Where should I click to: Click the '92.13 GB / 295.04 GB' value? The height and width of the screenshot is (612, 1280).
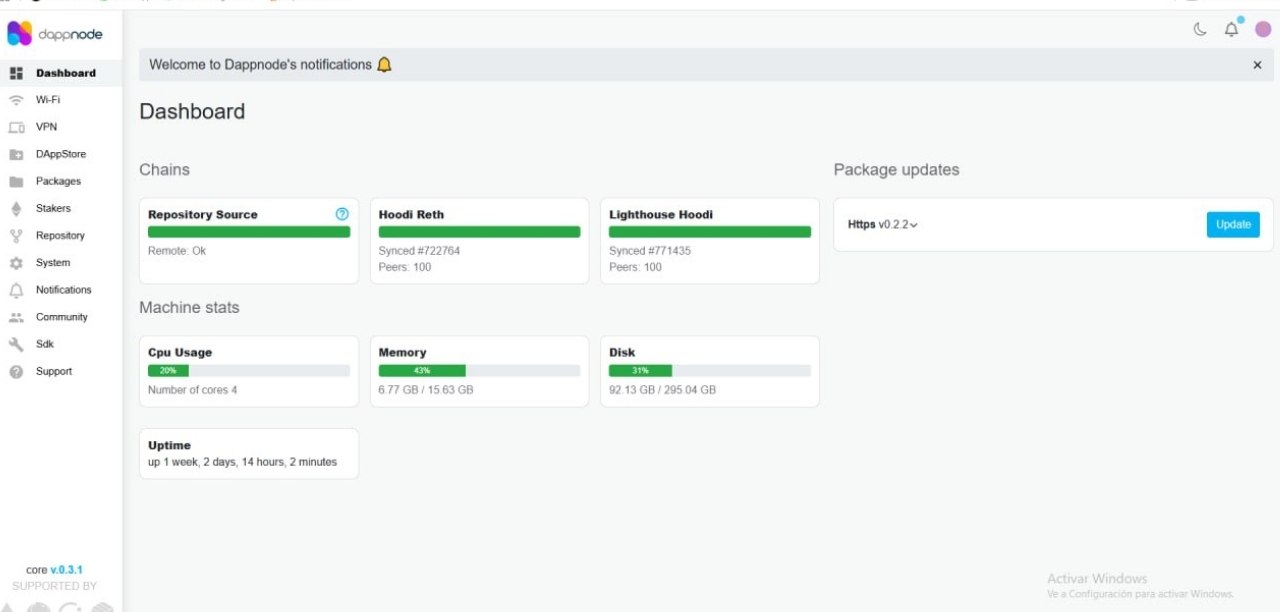pos(663,390)
